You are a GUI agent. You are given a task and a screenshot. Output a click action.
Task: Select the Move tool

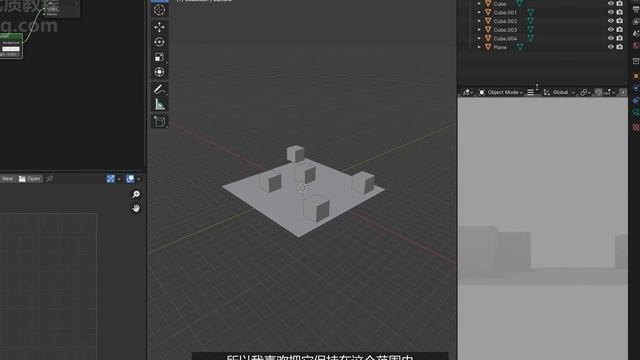tap(160, 27)
